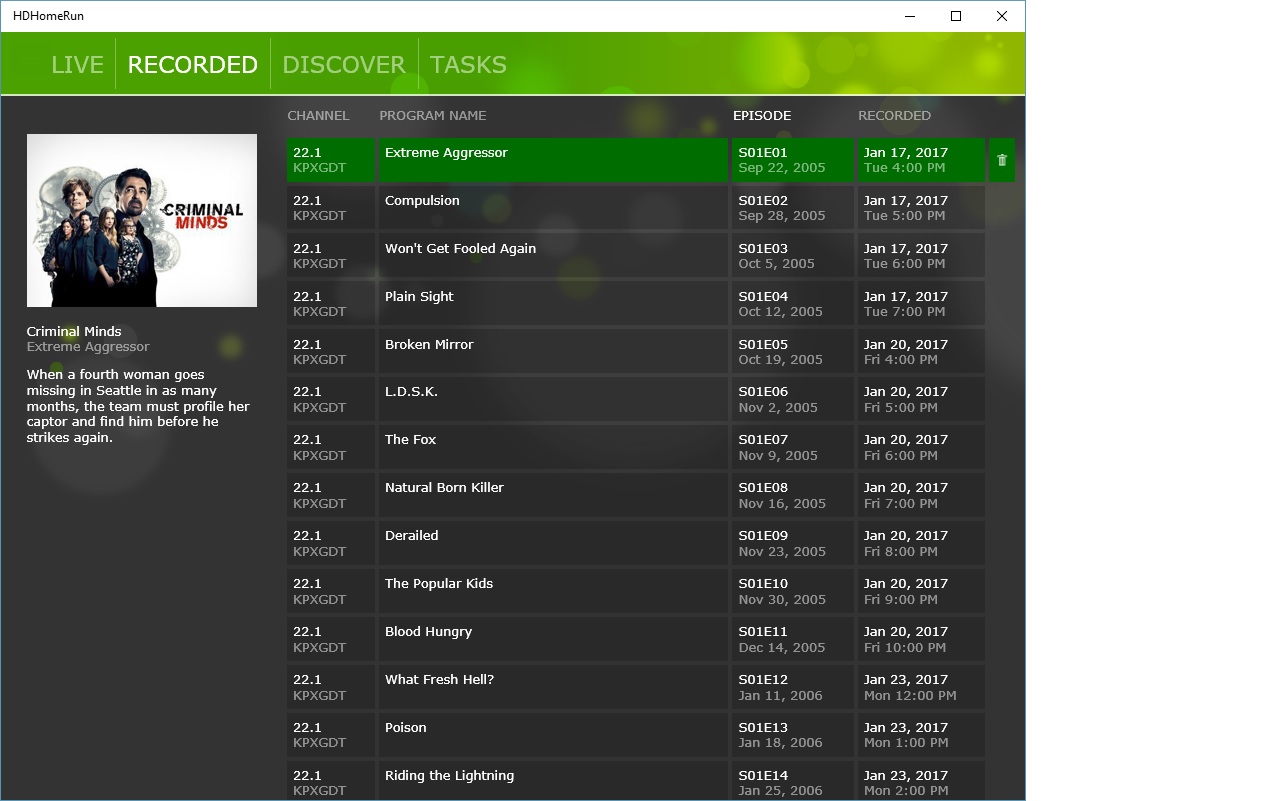Switch to the LIVE tab
1280x801 pixels.
click(x=78, y=64)
